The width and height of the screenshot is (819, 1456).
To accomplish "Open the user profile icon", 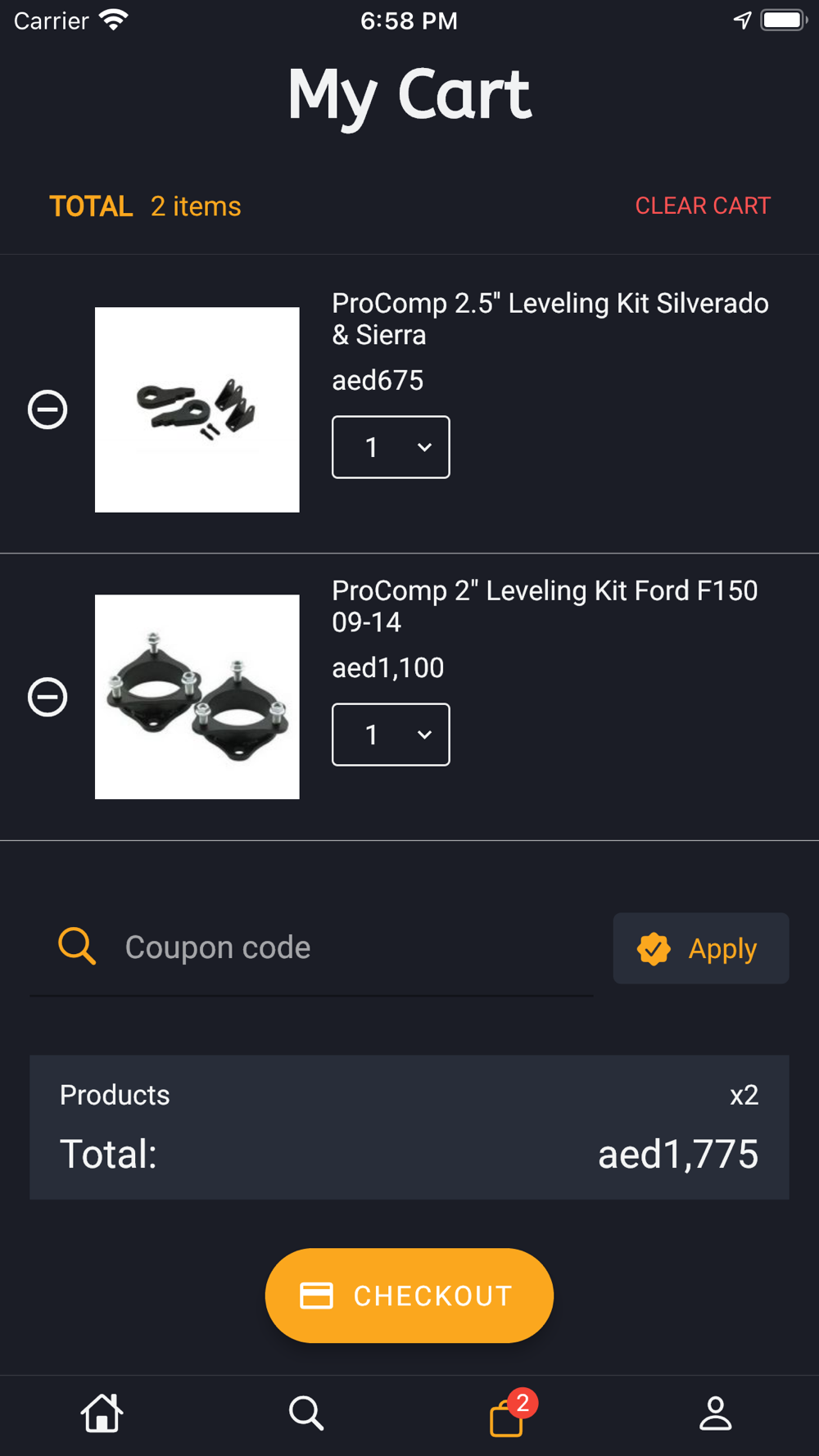I will click(x=715, y=1413).
